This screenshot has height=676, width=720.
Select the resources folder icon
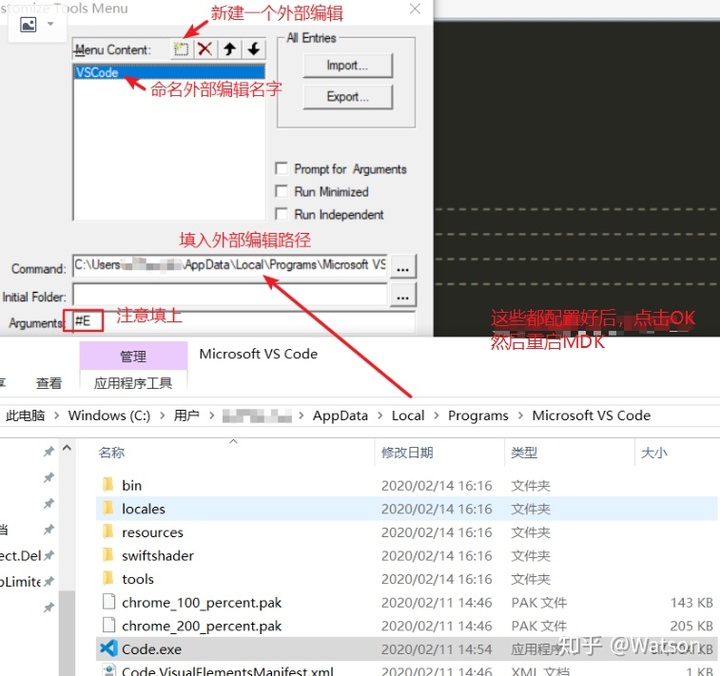point(108,531)
